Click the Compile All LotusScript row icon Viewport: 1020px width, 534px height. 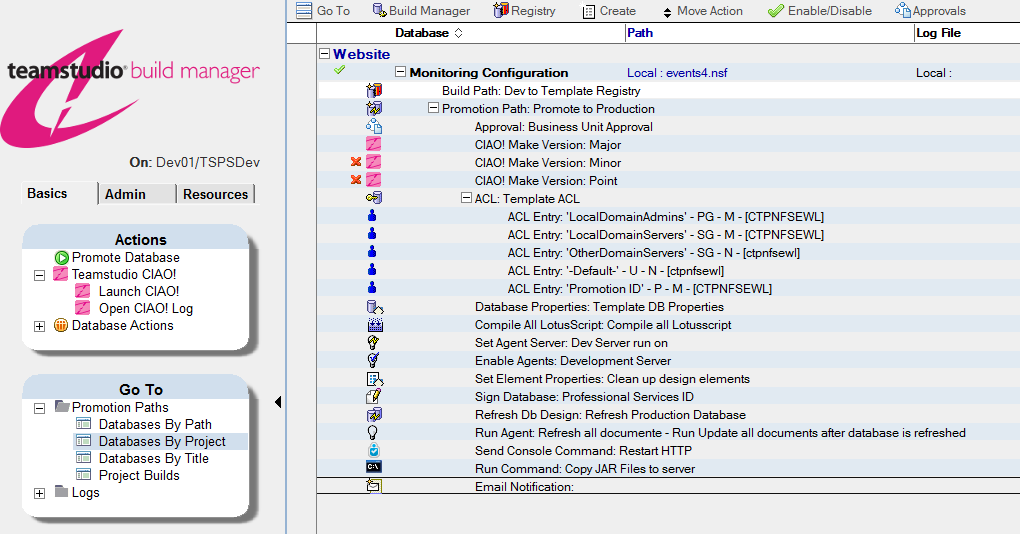coord(375,325)
